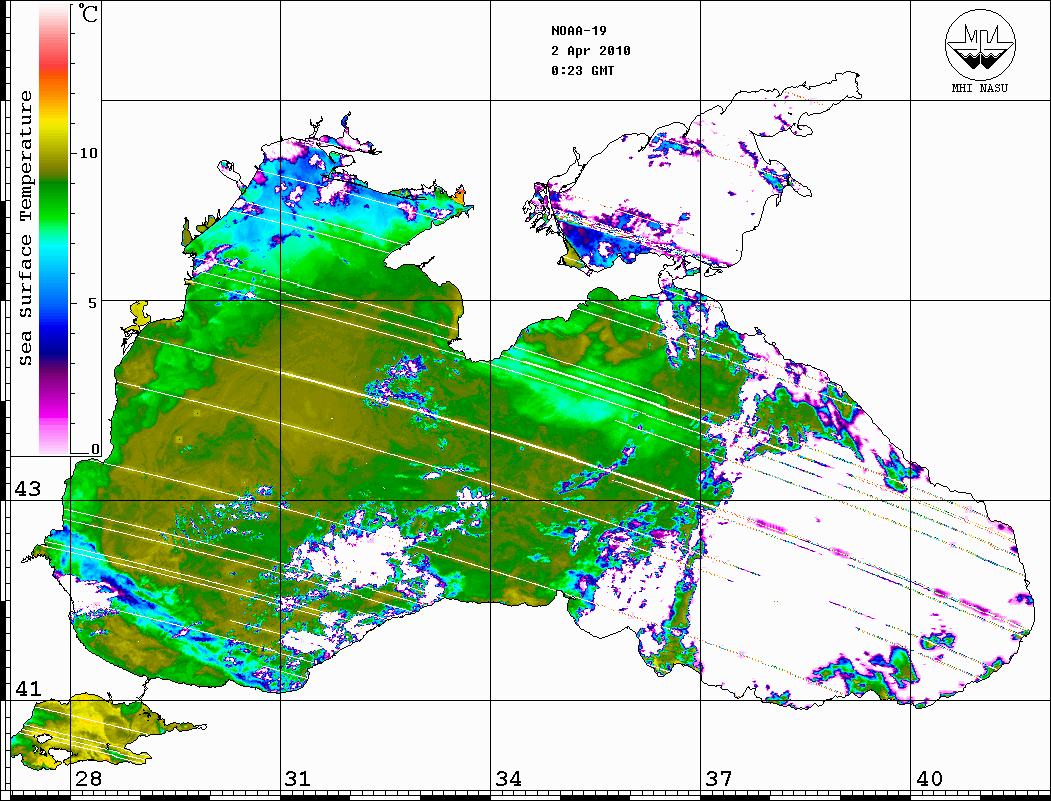Click the MHI NASU logo emblem

pos(980,43)
